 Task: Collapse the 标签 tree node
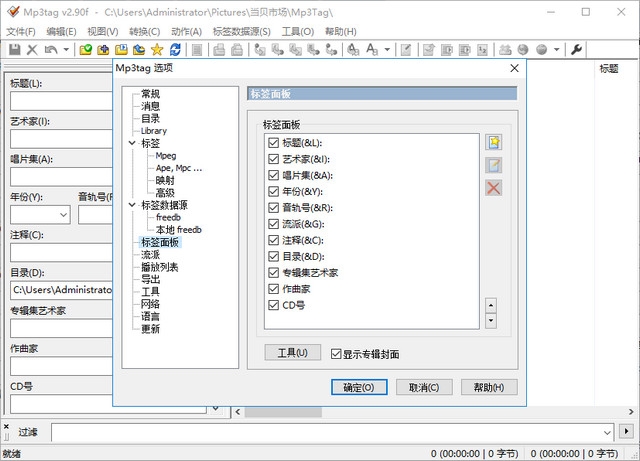[132, 143]
